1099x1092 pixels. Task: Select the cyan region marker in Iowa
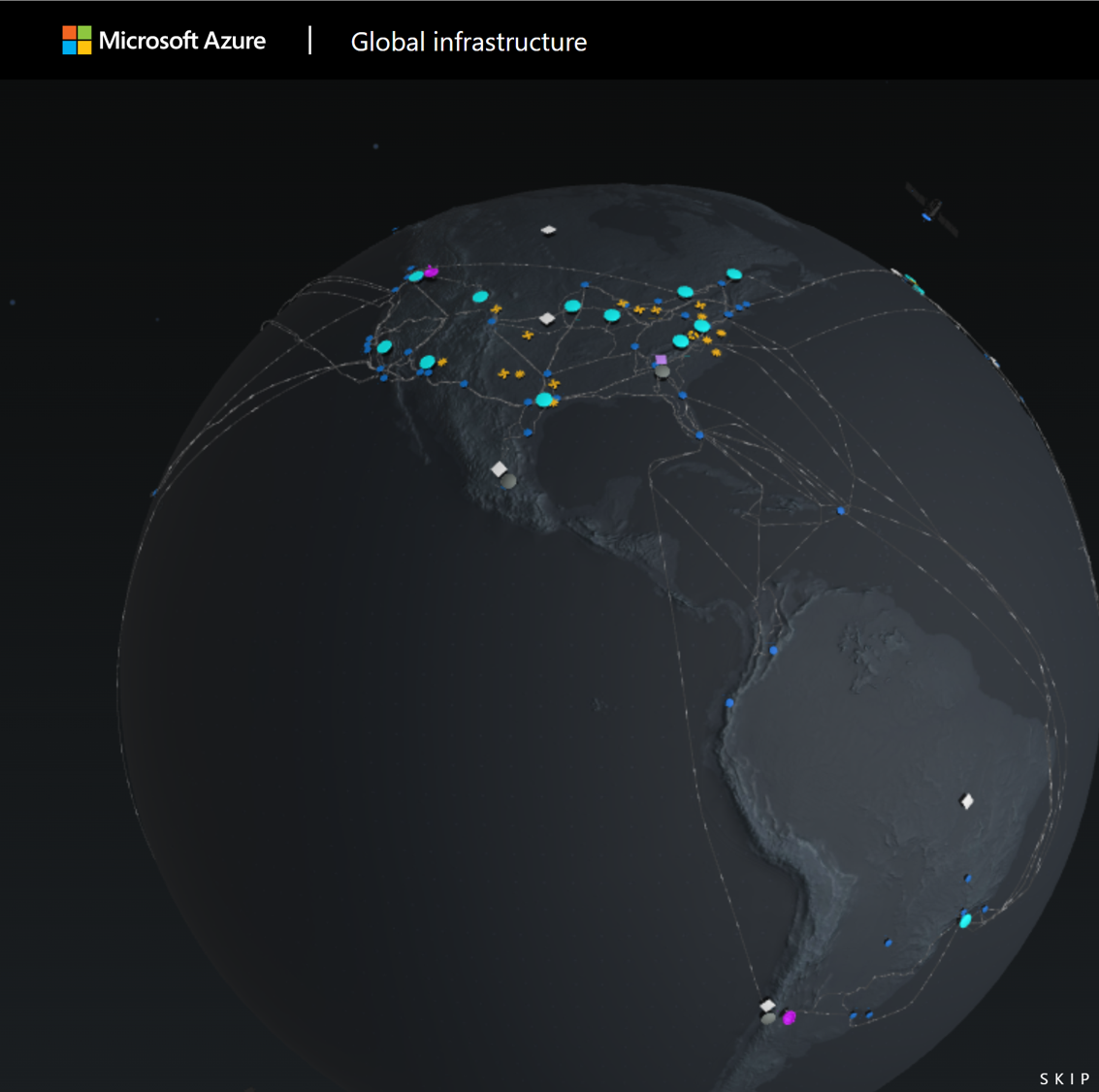[x=572, y=305]
